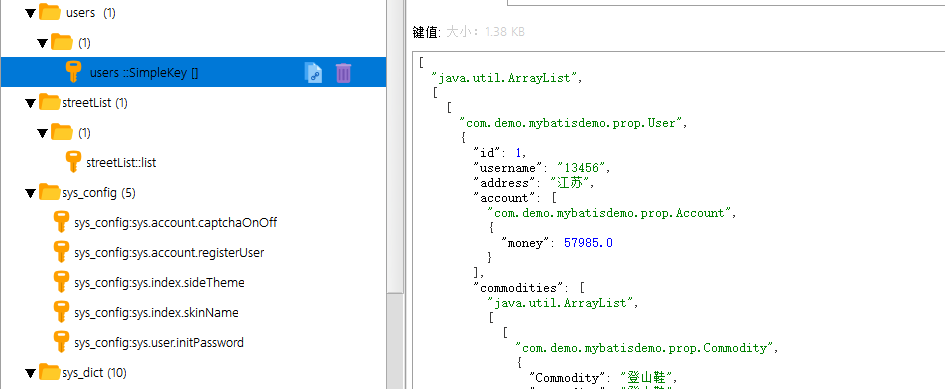This screenshot has height=389, width=945.
Task: Open sys_config:sys.account.registerUser key
Action: (x=169, y=253)
